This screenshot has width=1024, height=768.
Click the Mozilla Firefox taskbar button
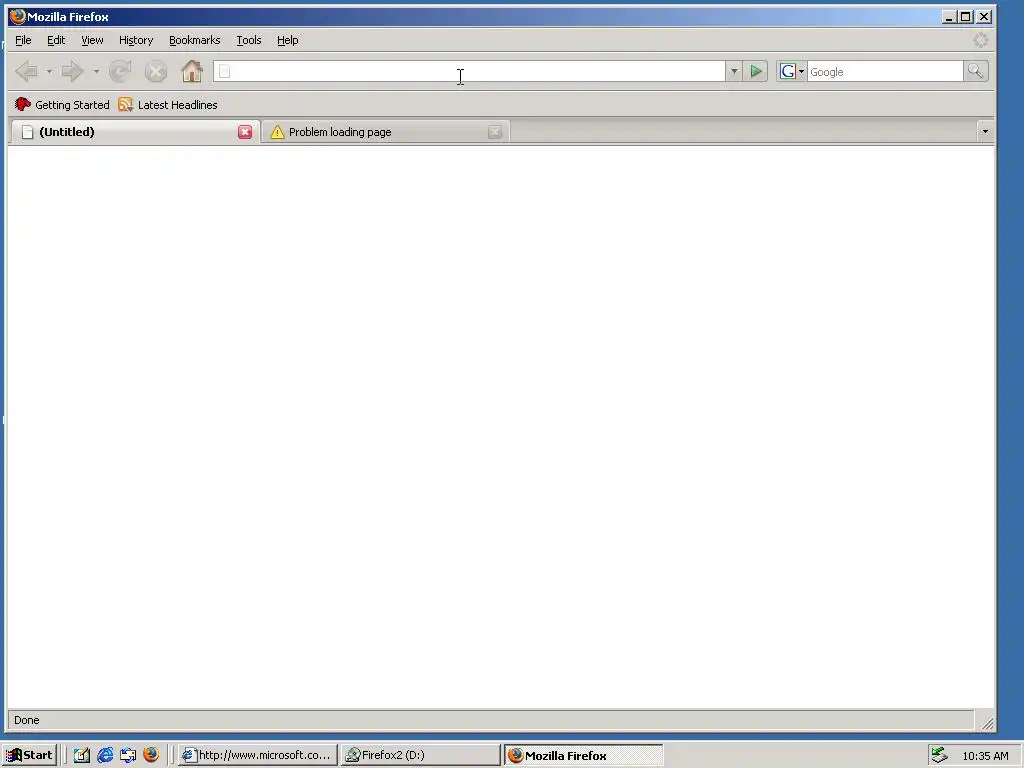pyautogui.click(x=583, y=755)
